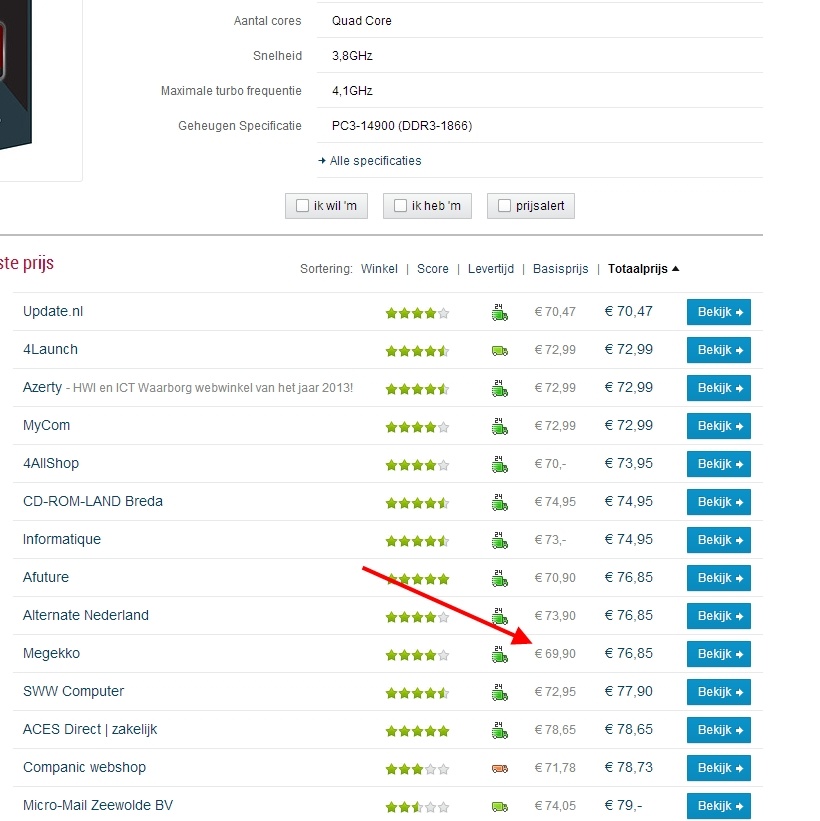Click CD-ROM-LAND Breda delivery truck icon
Viewport: 820px width, 821px height.
[500, 503]
